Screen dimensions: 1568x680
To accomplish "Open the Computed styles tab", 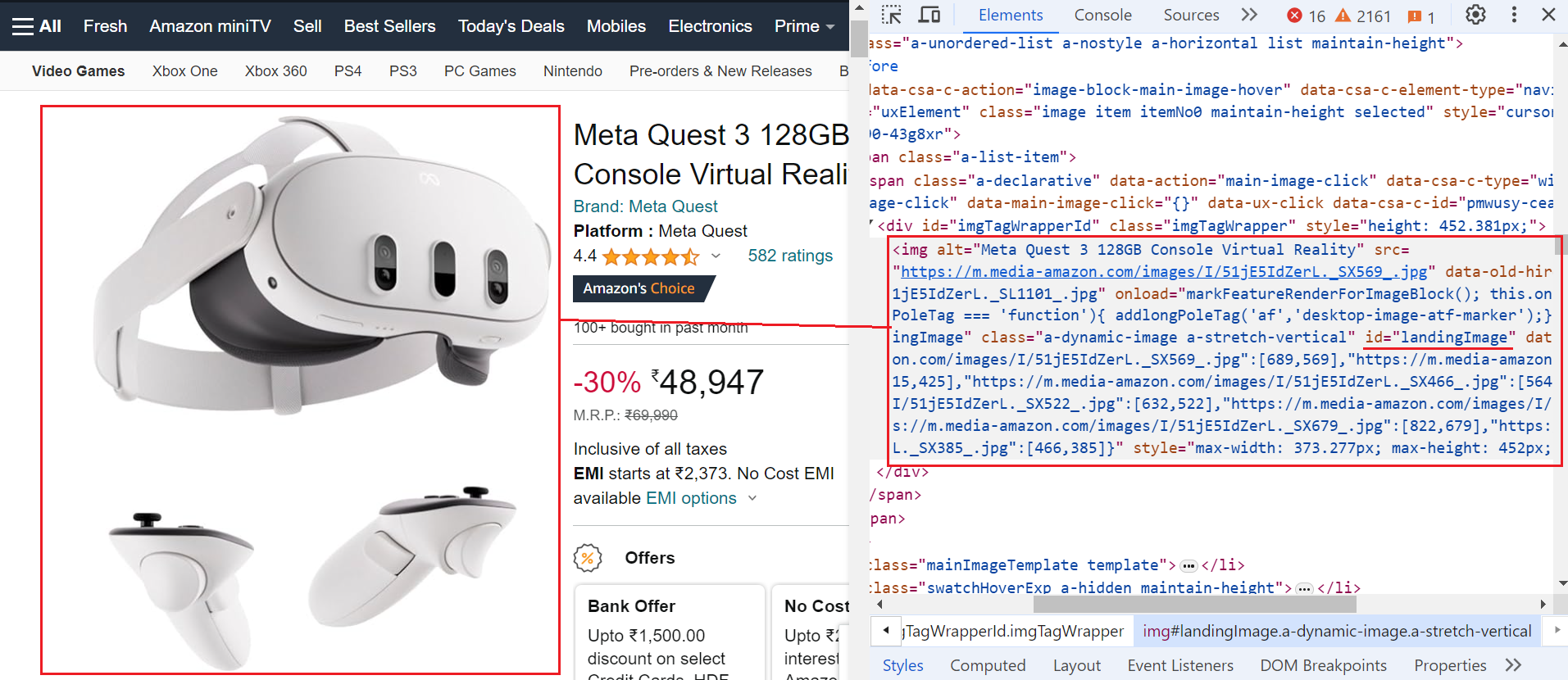I will (988, 665).
